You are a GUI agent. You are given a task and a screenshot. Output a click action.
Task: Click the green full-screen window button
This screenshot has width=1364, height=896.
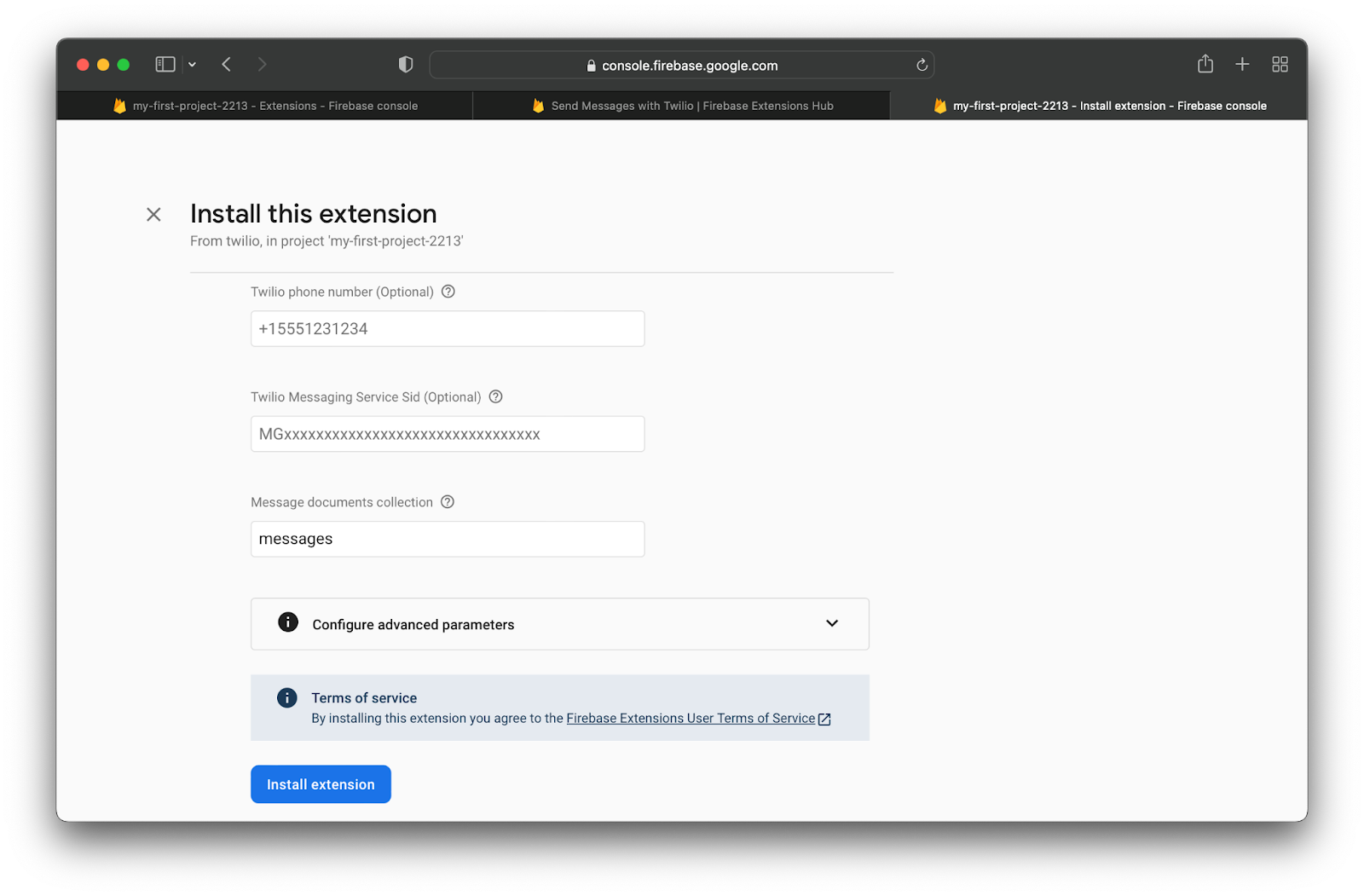[x=124, y=65]
